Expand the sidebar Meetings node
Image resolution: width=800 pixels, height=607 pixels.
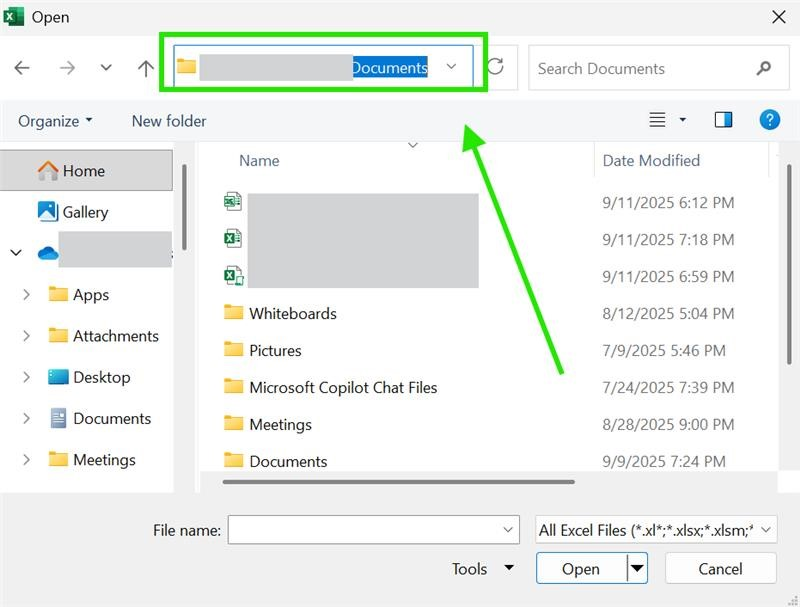(27, 460)
